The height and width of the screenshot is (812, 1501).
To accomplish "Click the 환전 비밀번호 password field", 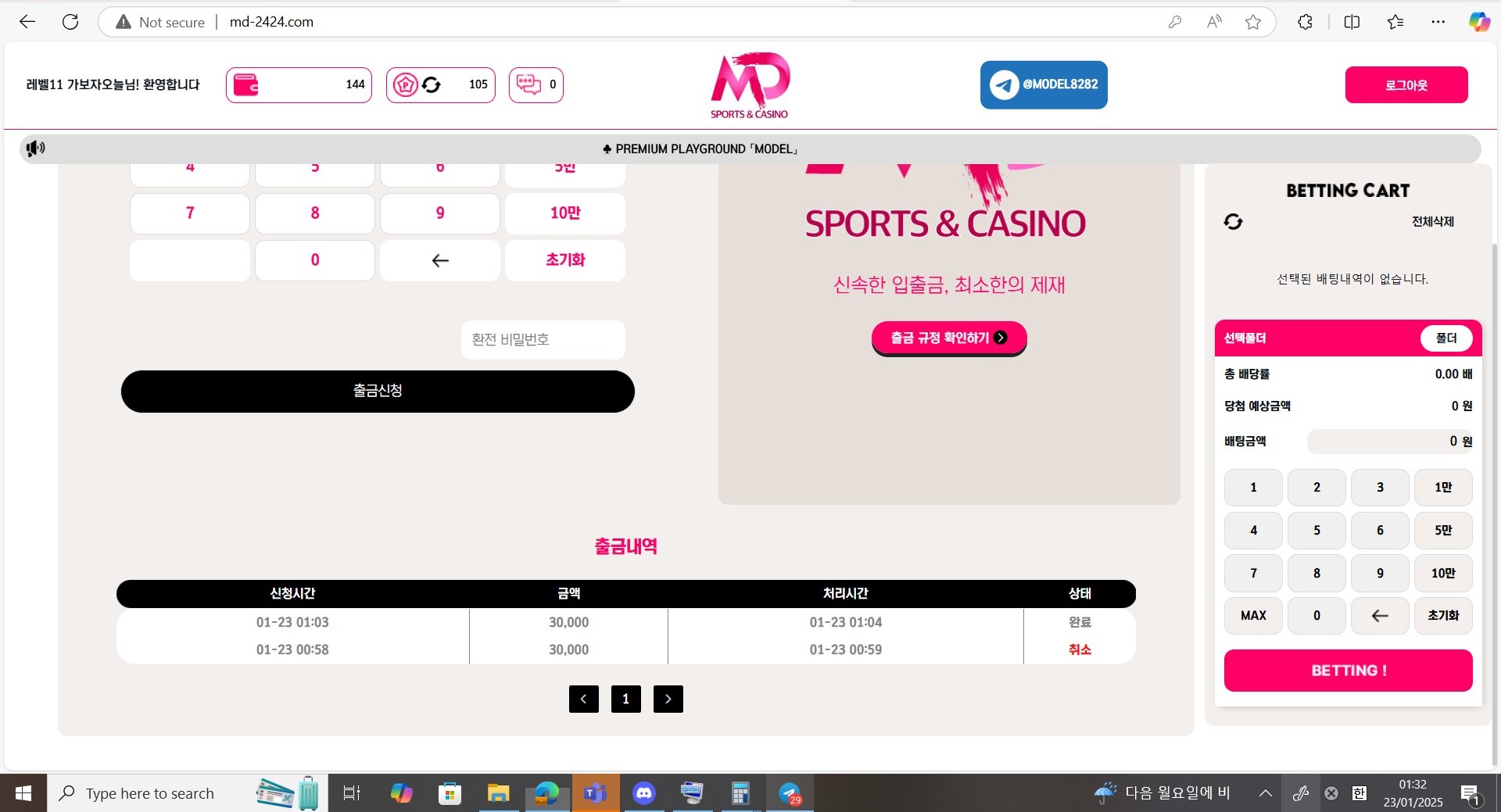I will (543, 340).
